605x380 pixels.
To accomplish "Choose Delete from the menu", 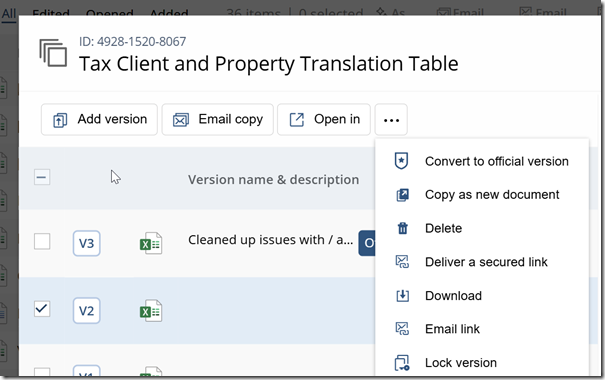I will point(482,228).
